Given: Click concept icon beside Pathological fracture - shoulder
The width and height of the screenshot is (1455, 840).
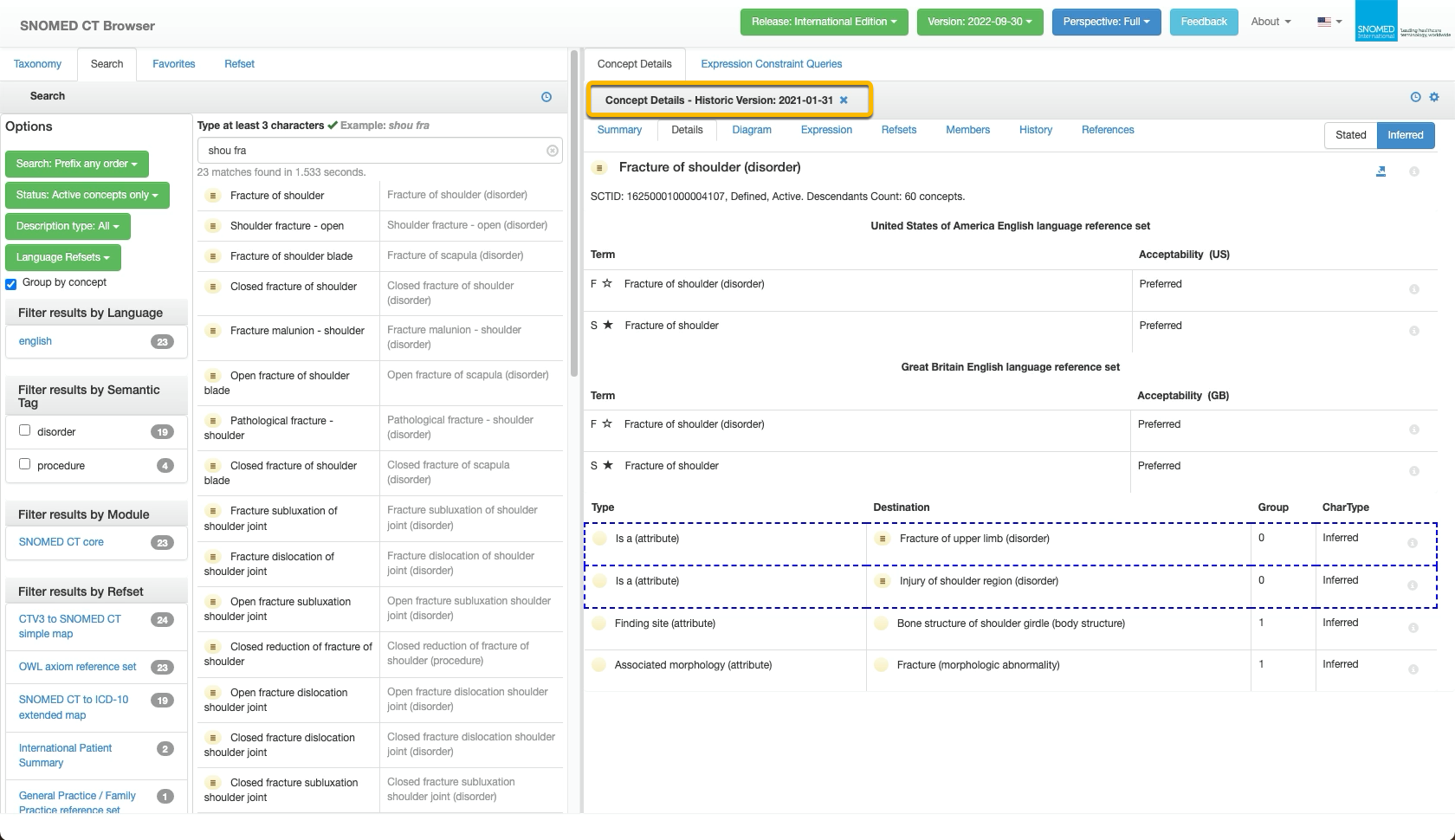Looking at the screenshot, I should click(x=213, y=421).
